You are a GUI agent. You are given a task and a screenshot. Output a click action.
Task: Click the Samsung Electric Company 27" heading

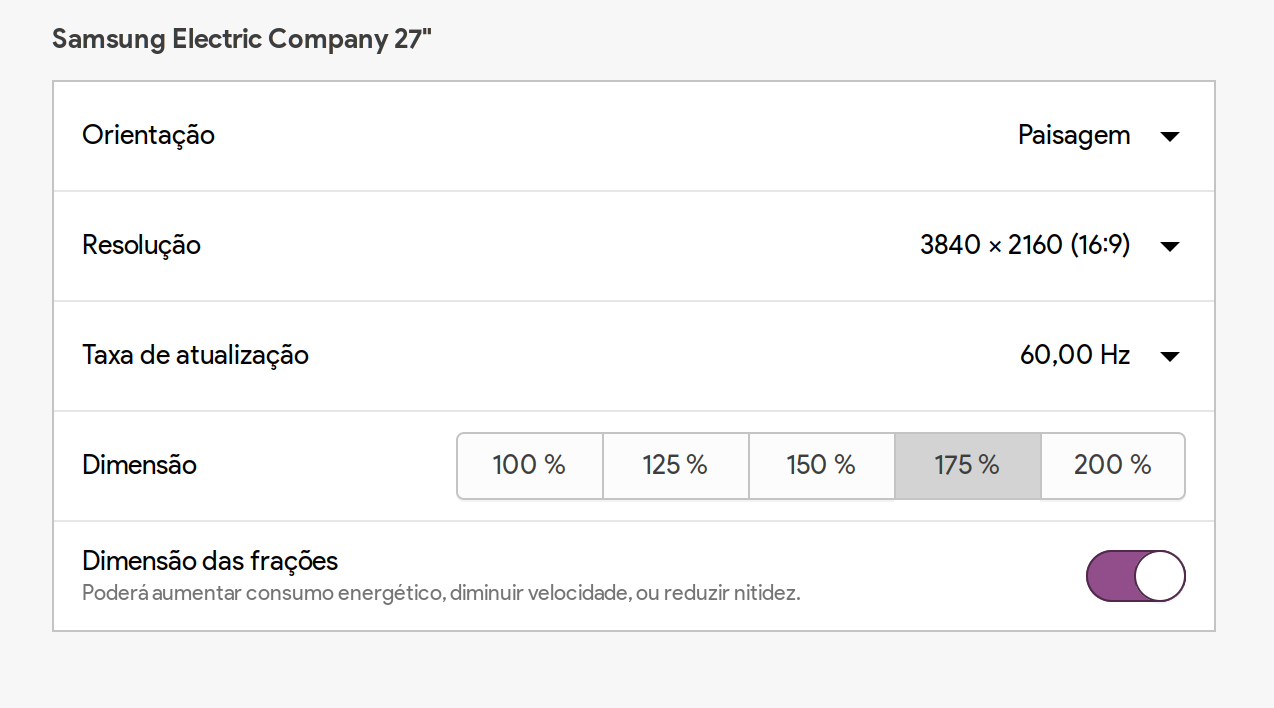point(242,40)
